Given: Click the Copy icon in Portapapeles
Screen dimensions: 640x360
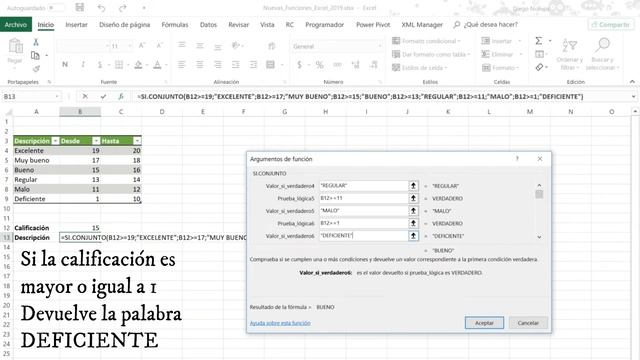Looking at the screenshot, I should (x=35, y=55).
